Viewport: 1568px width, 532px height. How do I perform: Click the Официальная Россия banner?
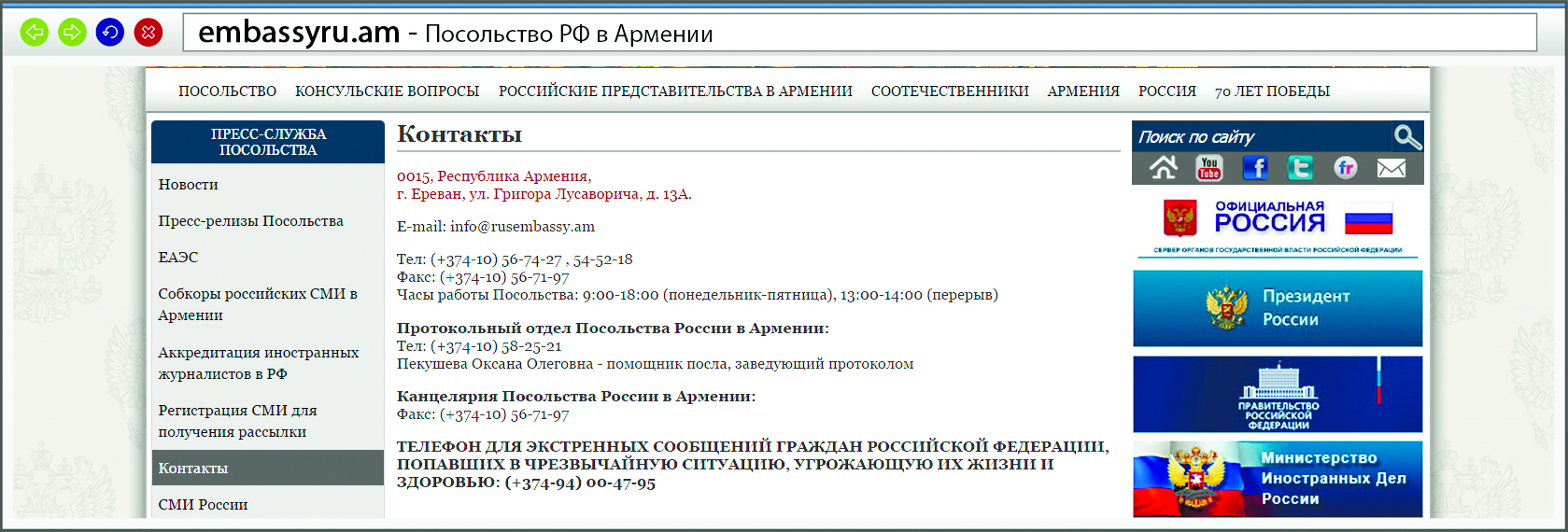pyautogui.click(x=1278, y=227)
